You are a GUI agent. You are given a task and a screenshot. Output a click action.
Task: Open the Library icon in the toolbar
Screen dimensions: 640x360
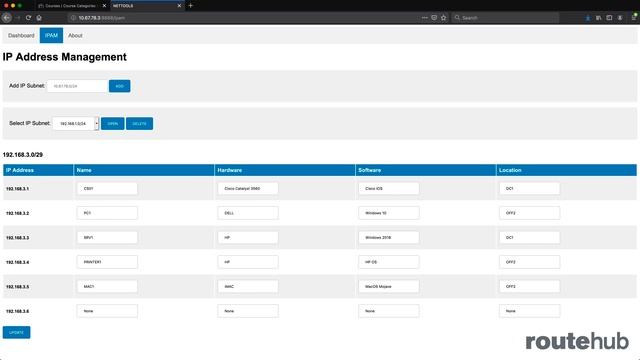(x=598, y=18)
